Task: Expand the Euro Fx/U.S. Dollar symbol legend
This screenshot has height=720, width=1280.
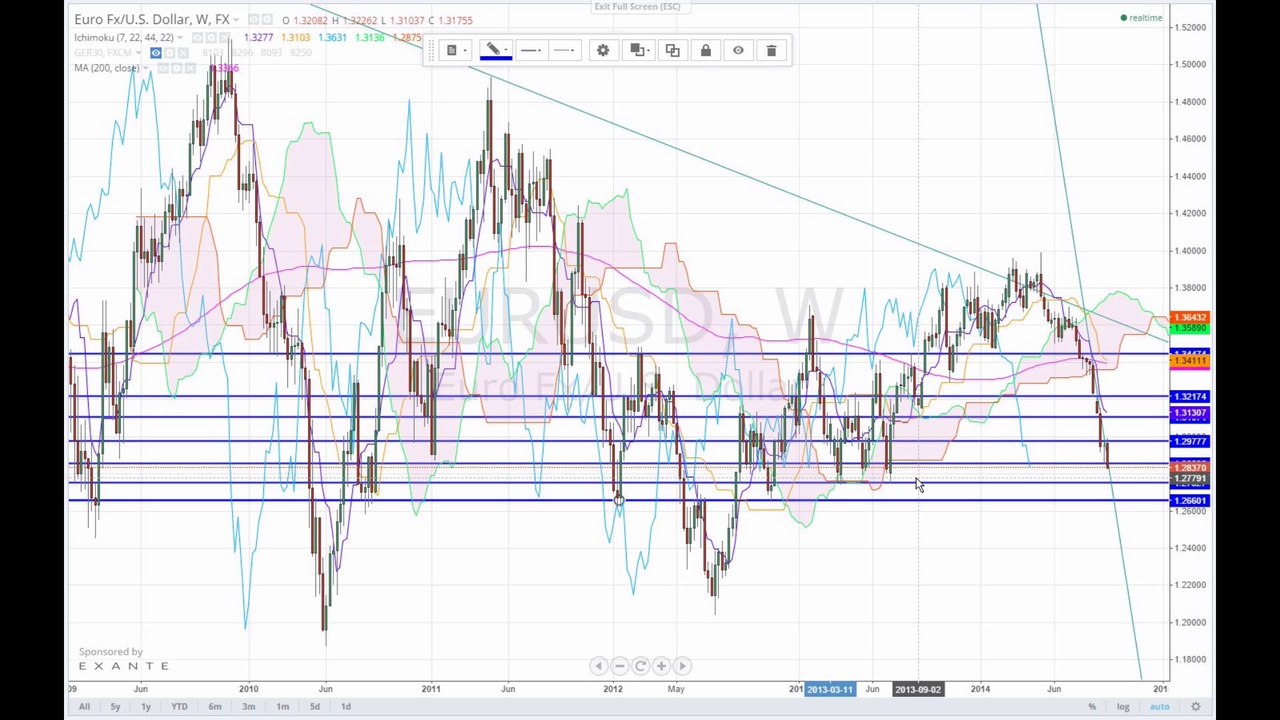Action: click(236, 20)
